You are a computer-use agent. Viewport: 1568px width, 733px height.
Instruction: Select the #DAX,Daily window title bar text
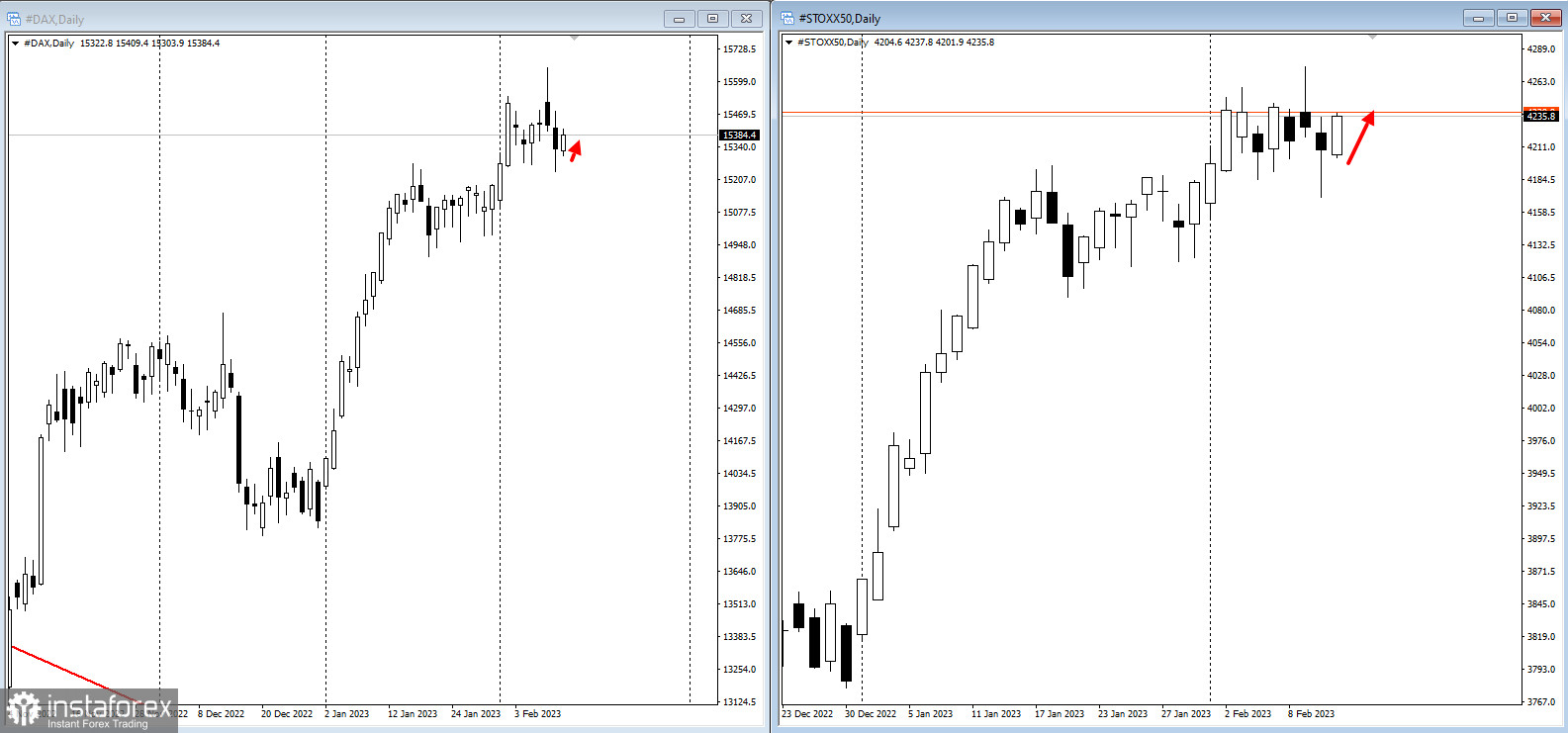[54, 19]
